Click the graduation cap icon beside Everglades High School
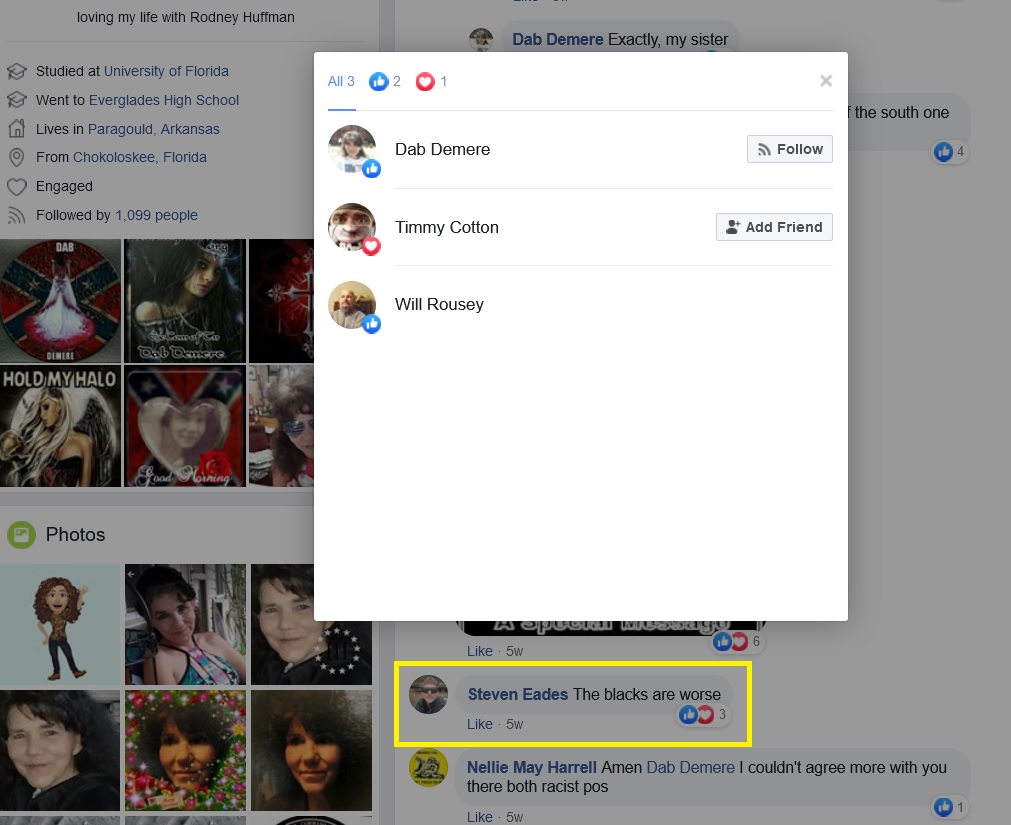 click(x=17, y=100)
